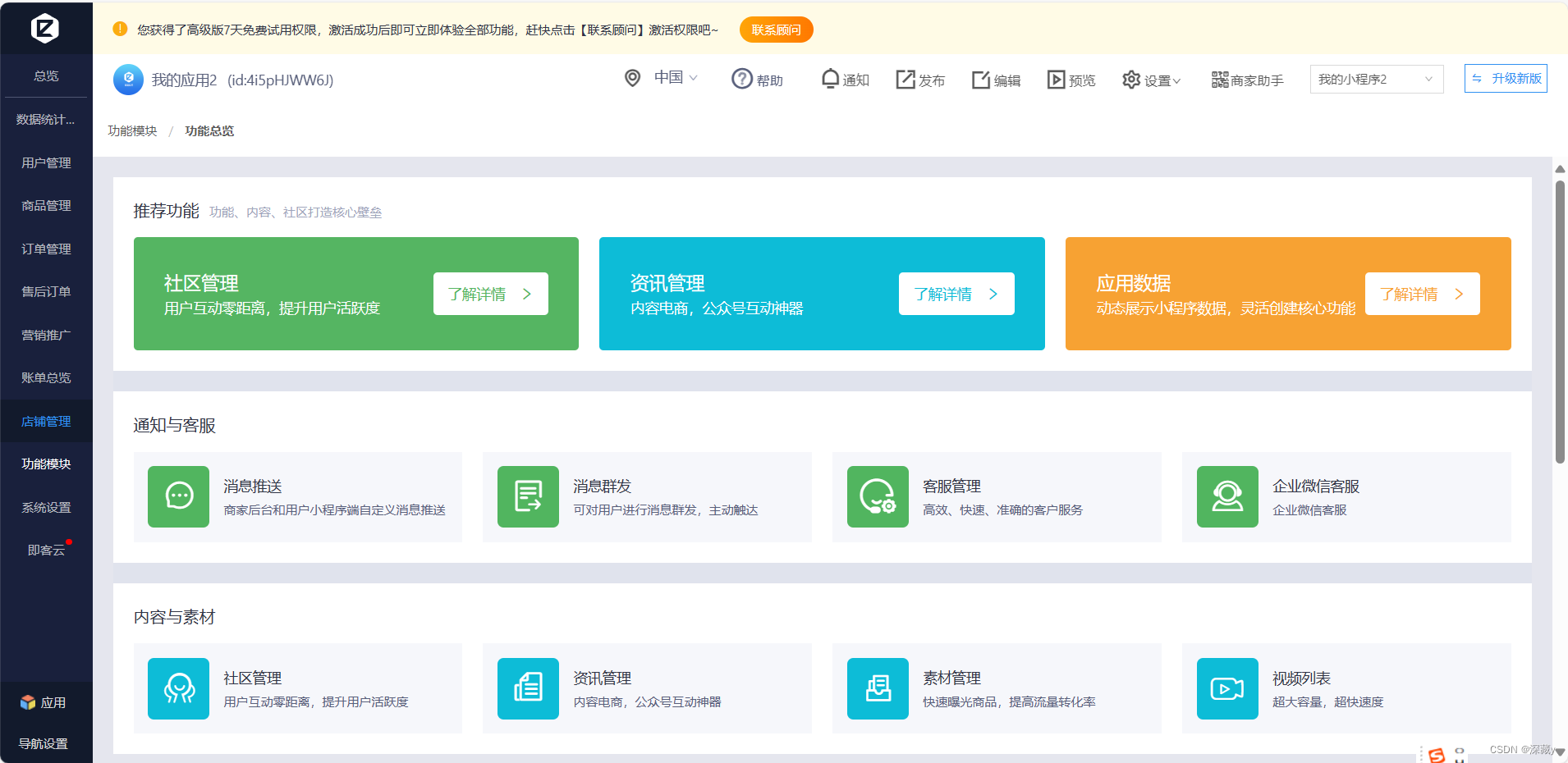The image size is (1568, 763).
Task: Open 数据统计 in the sidebar
Action: tap(46, 120)
